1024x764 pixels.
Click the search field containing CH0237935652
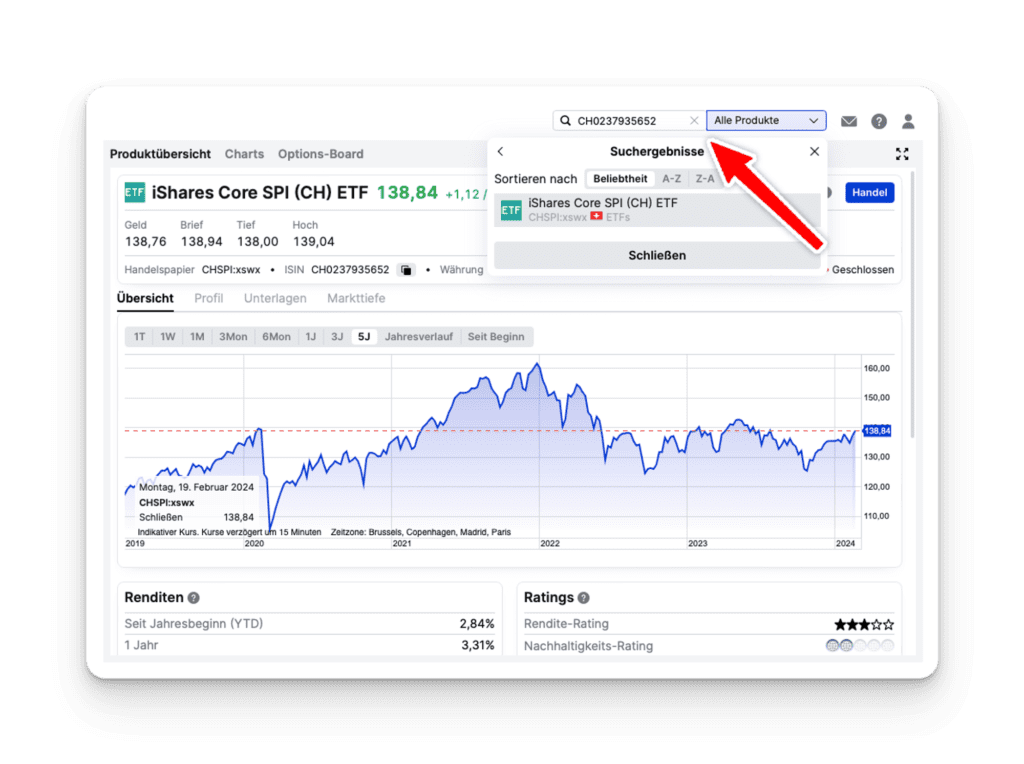[x=631, y=121]
